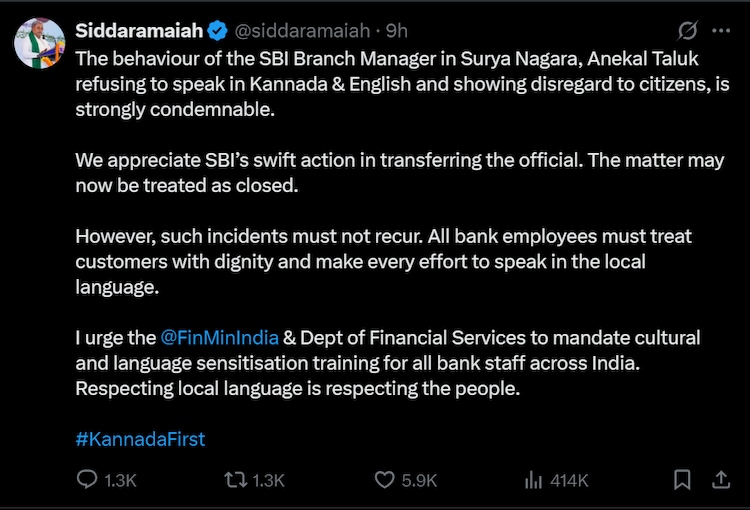
Task: Click the share post icon
Action: pyautogui.click(x=720, y=481)
